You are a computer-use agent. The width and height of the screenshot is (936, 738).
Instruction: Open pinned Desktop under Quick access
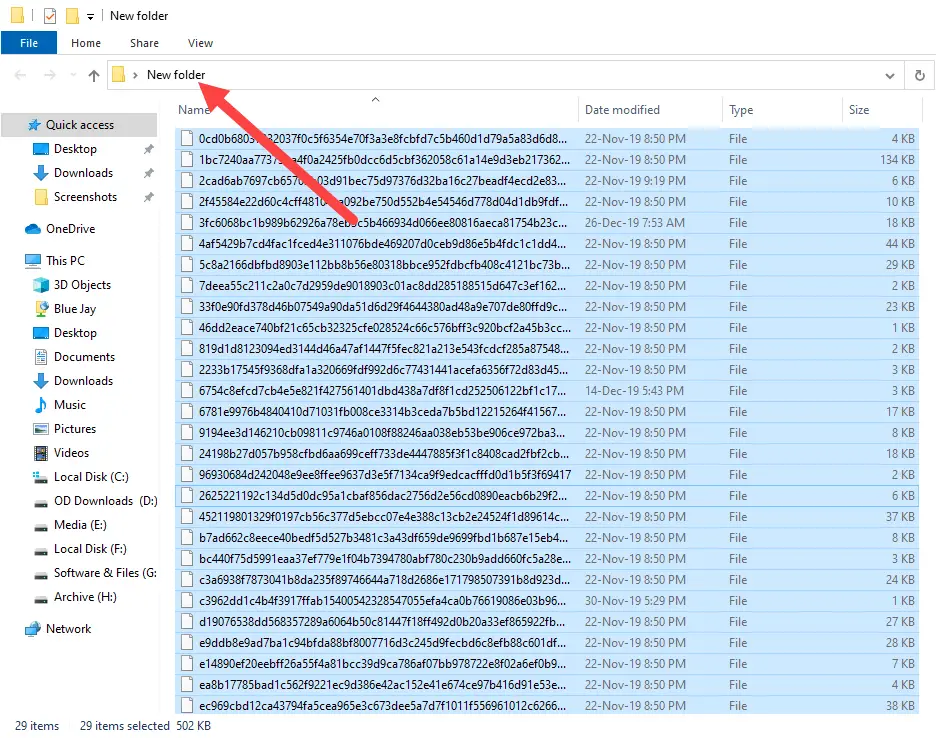(x=75, y=149)
